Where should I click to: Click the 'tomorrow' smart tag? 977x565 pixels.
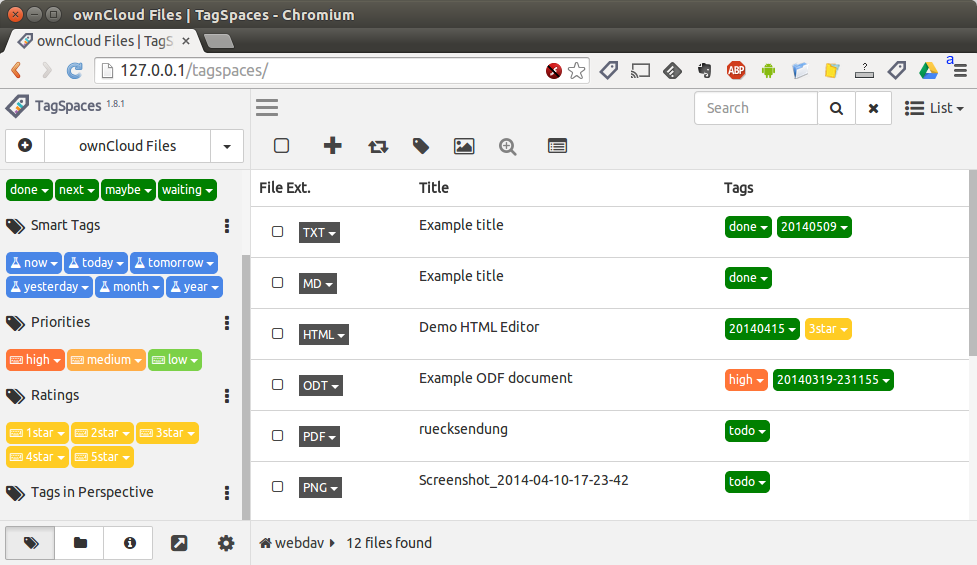(174, 263)
